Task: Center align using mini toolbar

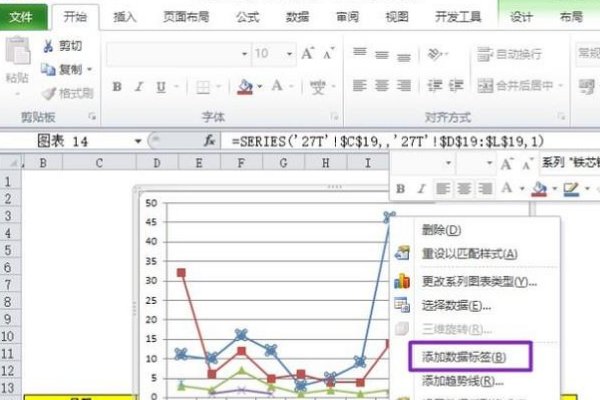Action: (x=464, y=189)
